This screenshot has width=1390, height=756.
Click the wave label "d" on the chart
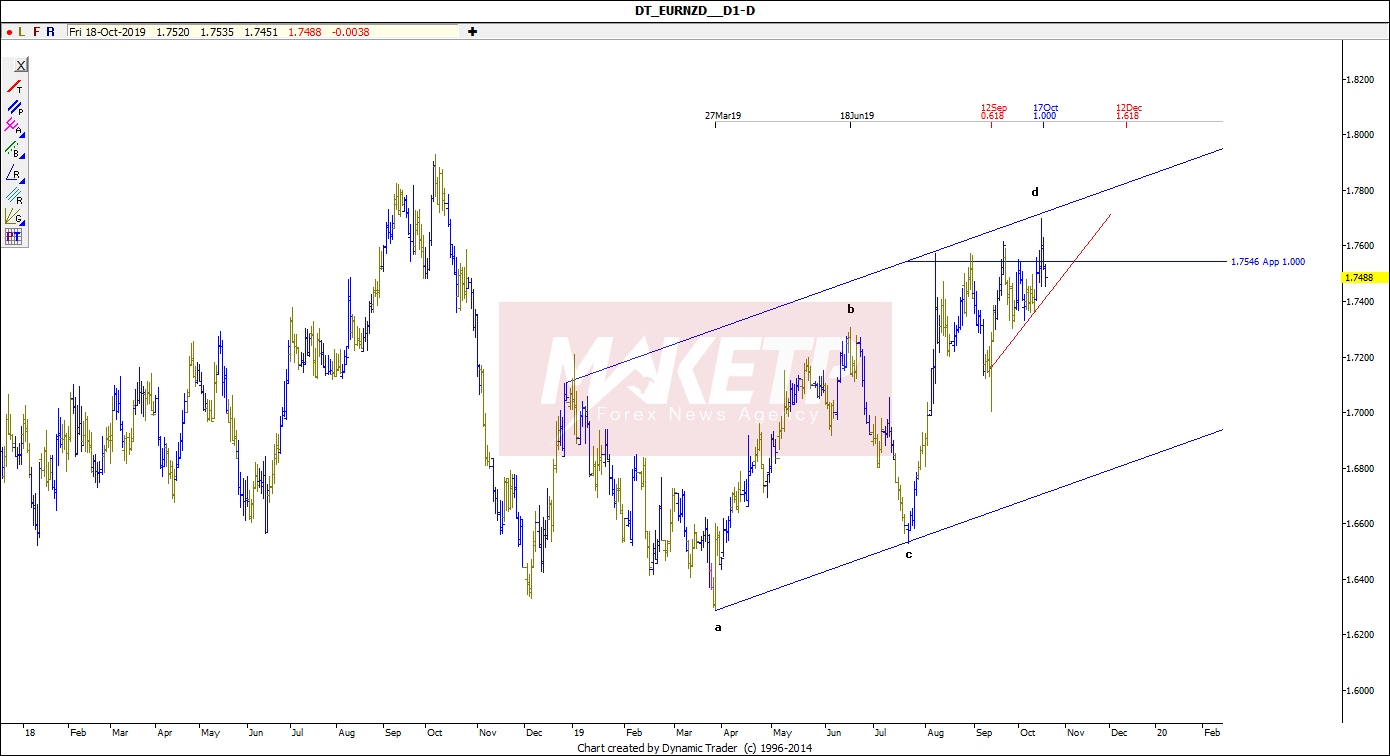(1035, 192)
